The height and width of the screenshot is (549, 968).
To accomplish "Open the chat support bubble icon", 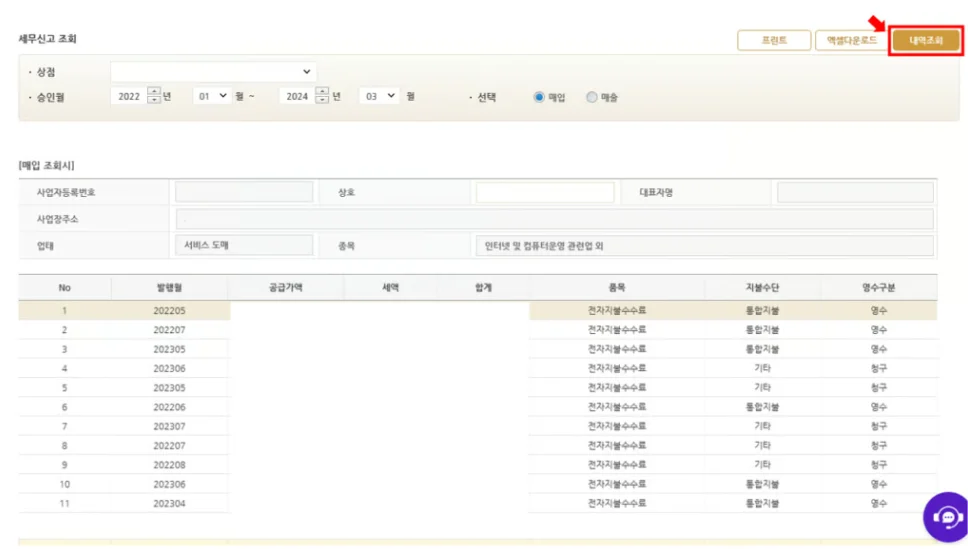I will tap(945, 516).
